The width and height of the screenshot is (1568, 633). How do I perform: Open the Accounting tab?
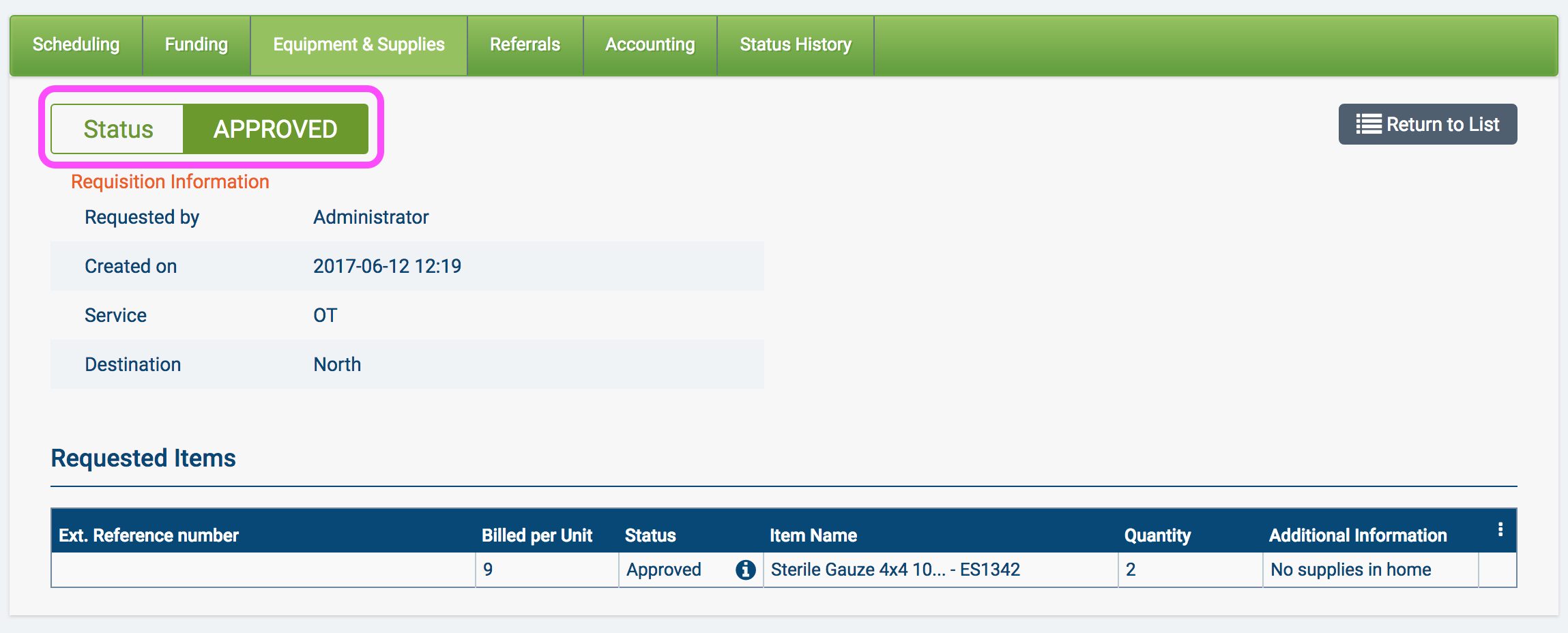pos(650,45)
